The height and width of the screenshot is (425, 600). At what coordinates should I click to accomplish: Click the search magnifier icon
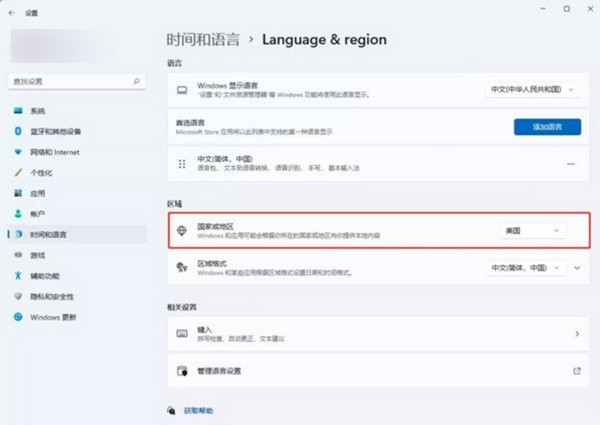(x=137, y=81)
